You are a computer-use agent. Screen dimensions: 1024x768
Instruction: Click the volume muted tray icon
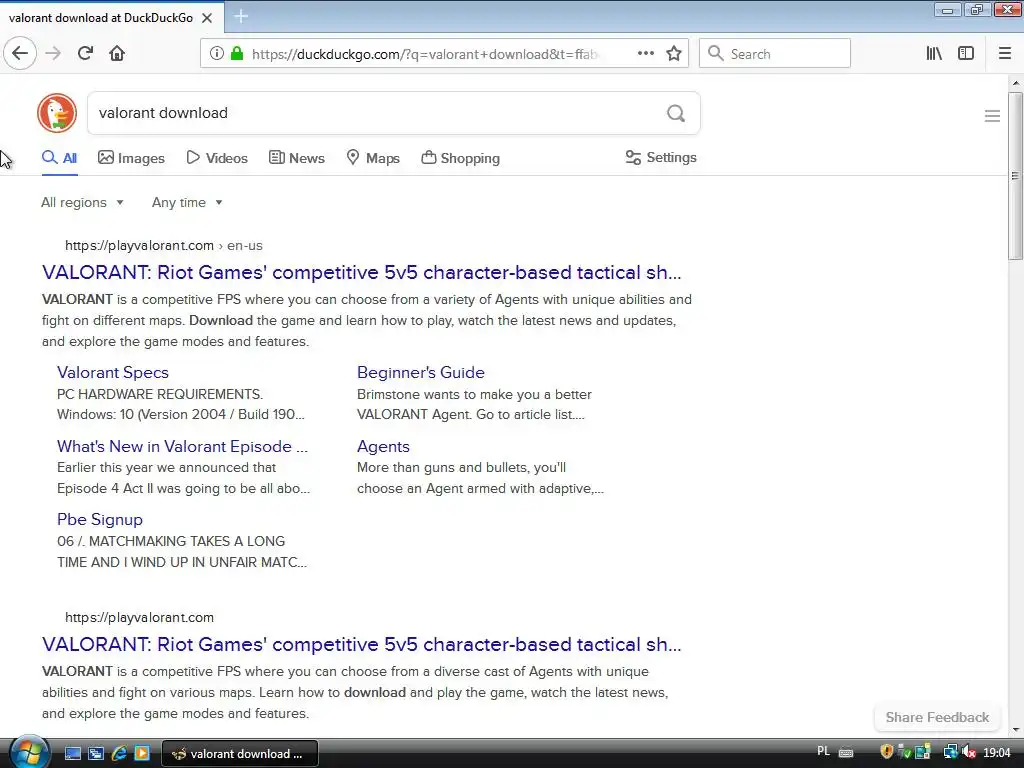tap(970, 753)
